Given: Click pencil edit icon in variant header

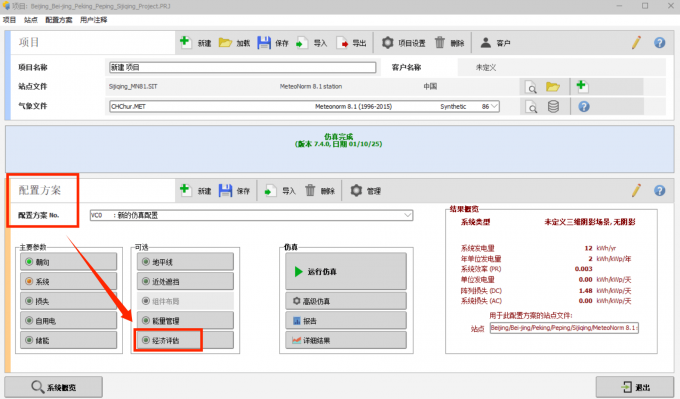Looking at the screenshot, I should (x=636, y=190).
